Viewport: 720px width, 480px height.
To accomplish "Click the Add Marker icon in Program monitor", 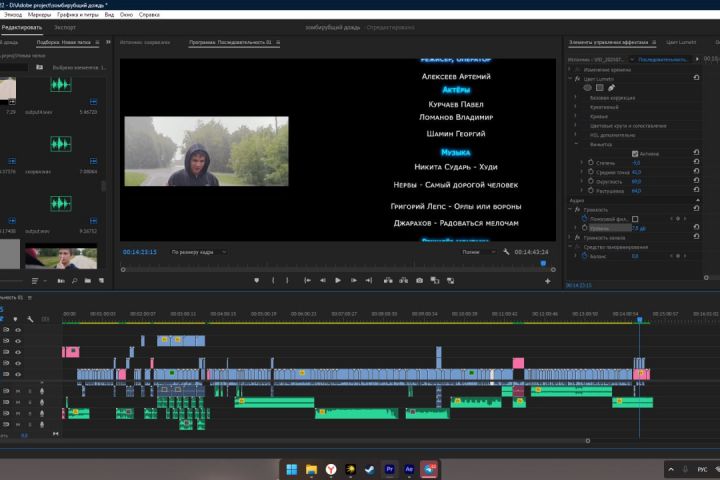I will 257,280.
